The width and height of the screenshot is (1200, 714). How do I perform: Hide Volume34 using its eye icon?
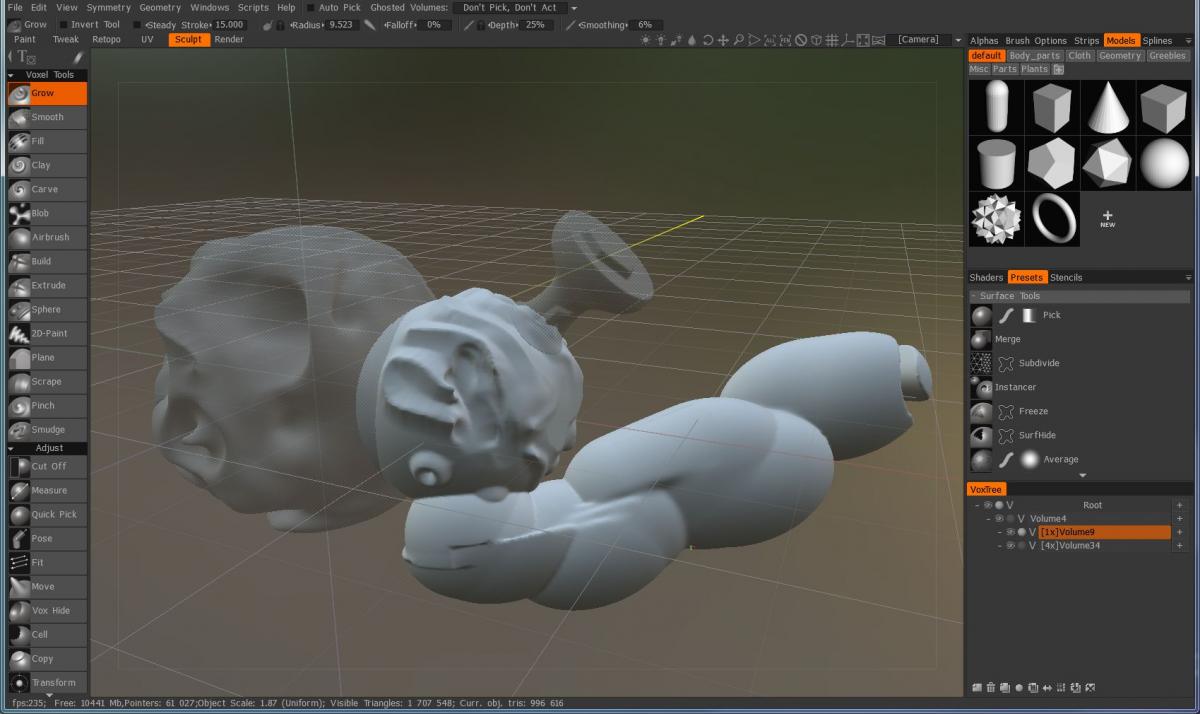click(x=1010, y=545)
